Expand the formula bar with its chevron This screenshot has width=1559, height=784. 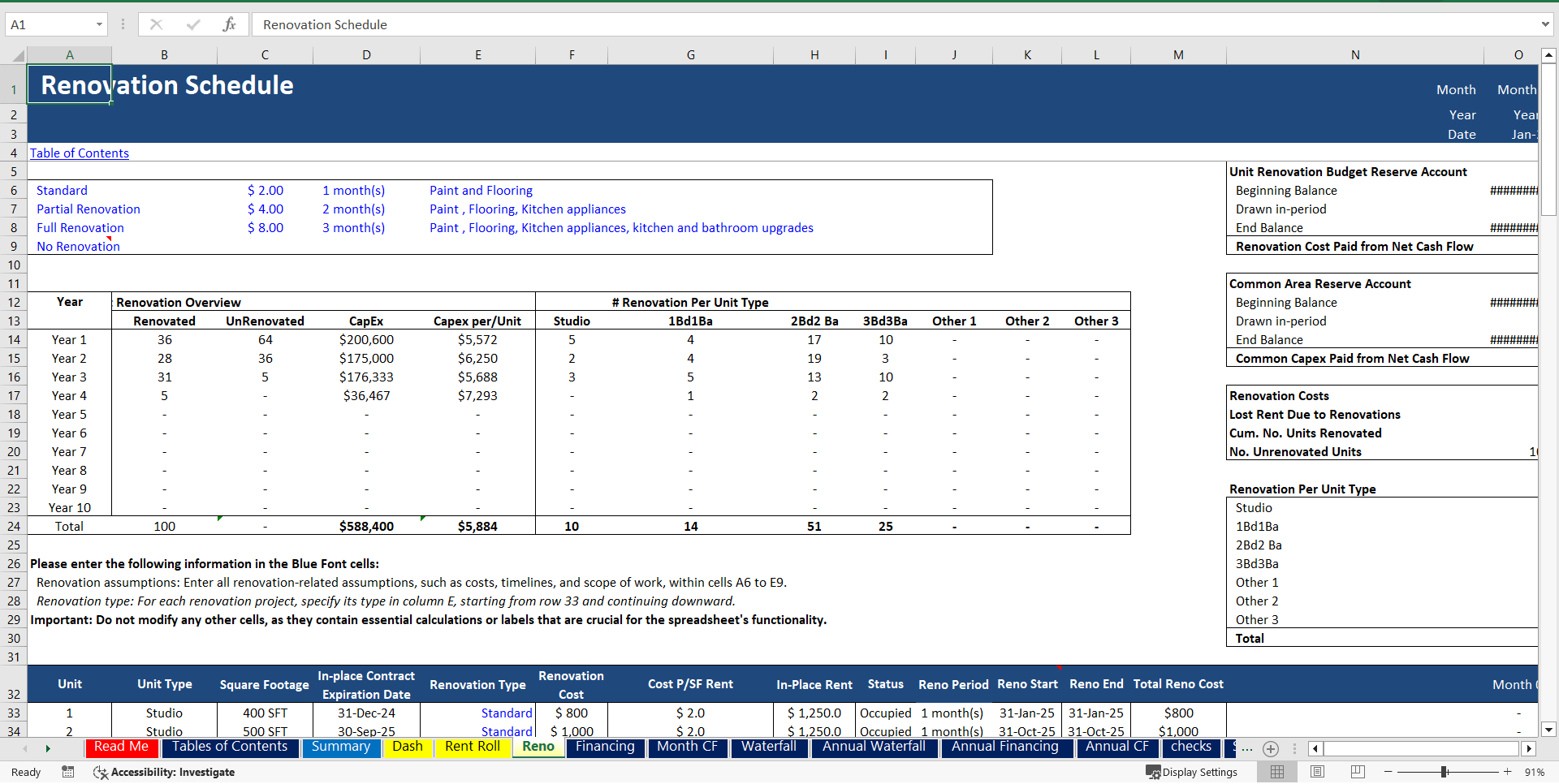click(1545, 24)
